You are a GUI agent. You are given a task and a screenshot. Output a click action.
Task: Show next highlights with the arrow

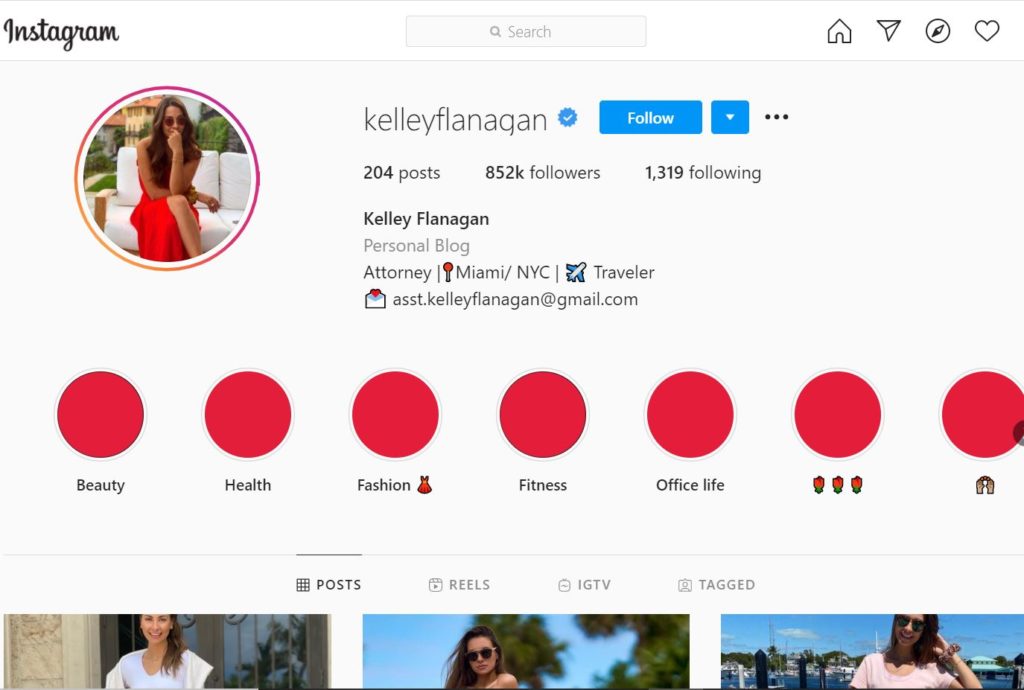tap(1019, 433)
